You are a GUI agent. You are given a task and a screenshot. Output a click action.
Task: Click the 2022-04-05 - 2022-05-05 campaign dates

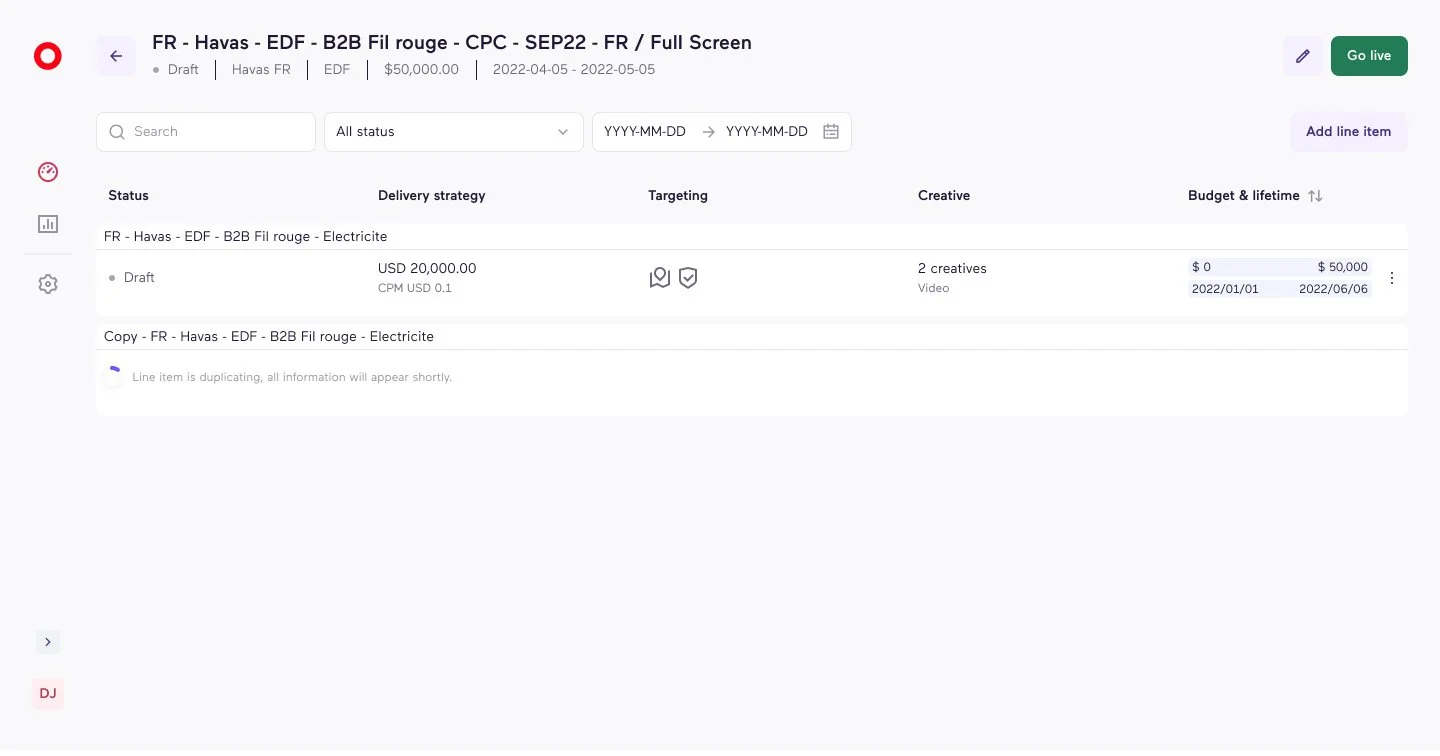[574, 70]
